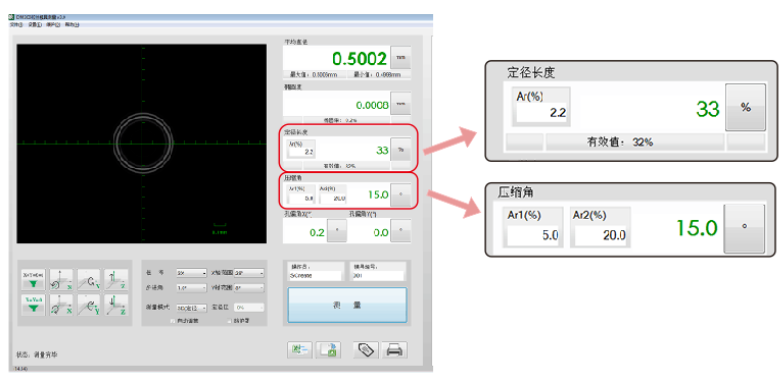Click the ° button in the enlarged 压缩角 callout

click(x=744, y=228)
